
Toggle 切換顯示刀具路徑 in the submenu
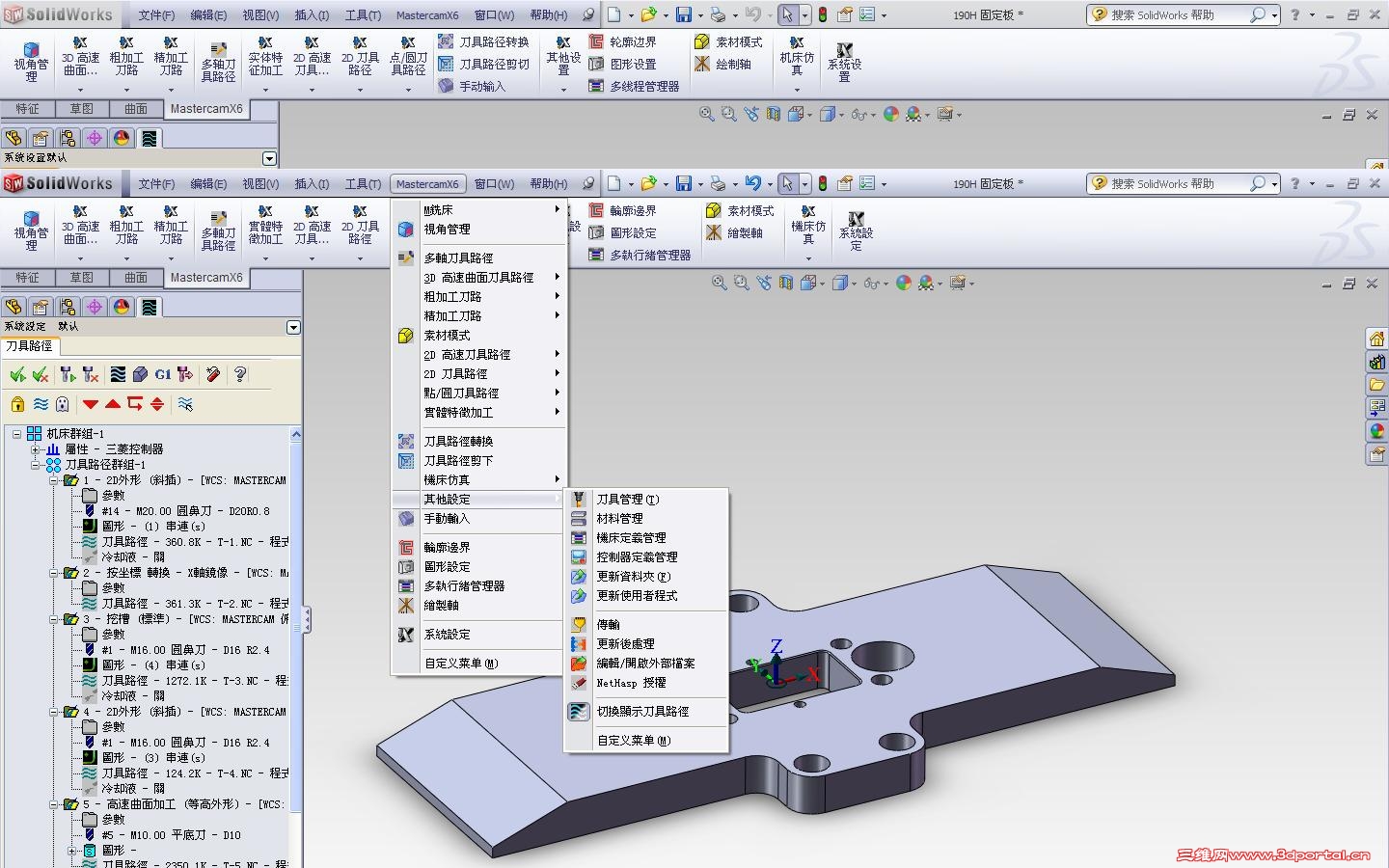[645, 712]
